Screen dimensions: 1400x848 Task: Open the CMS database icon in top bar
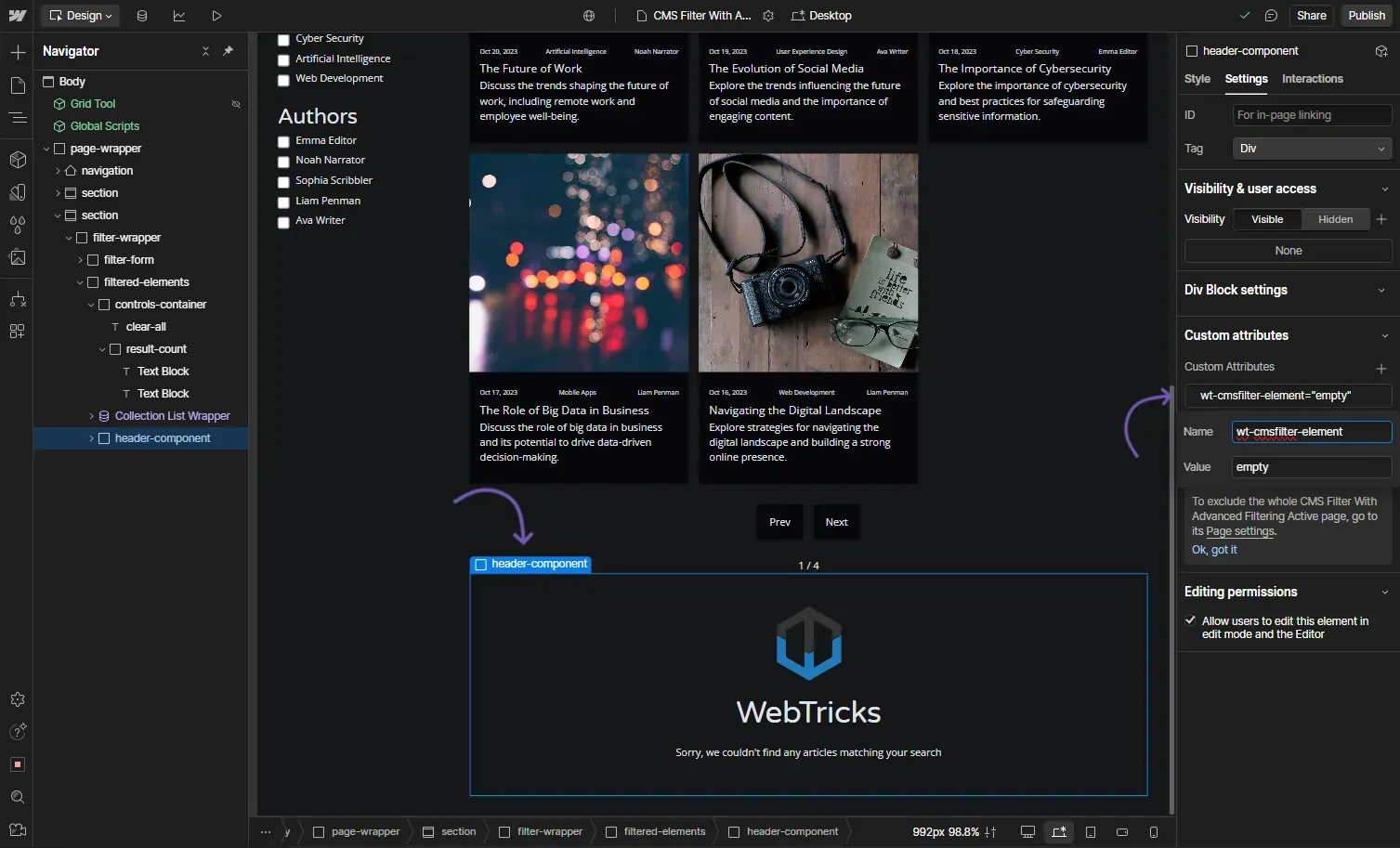(142, 16)
